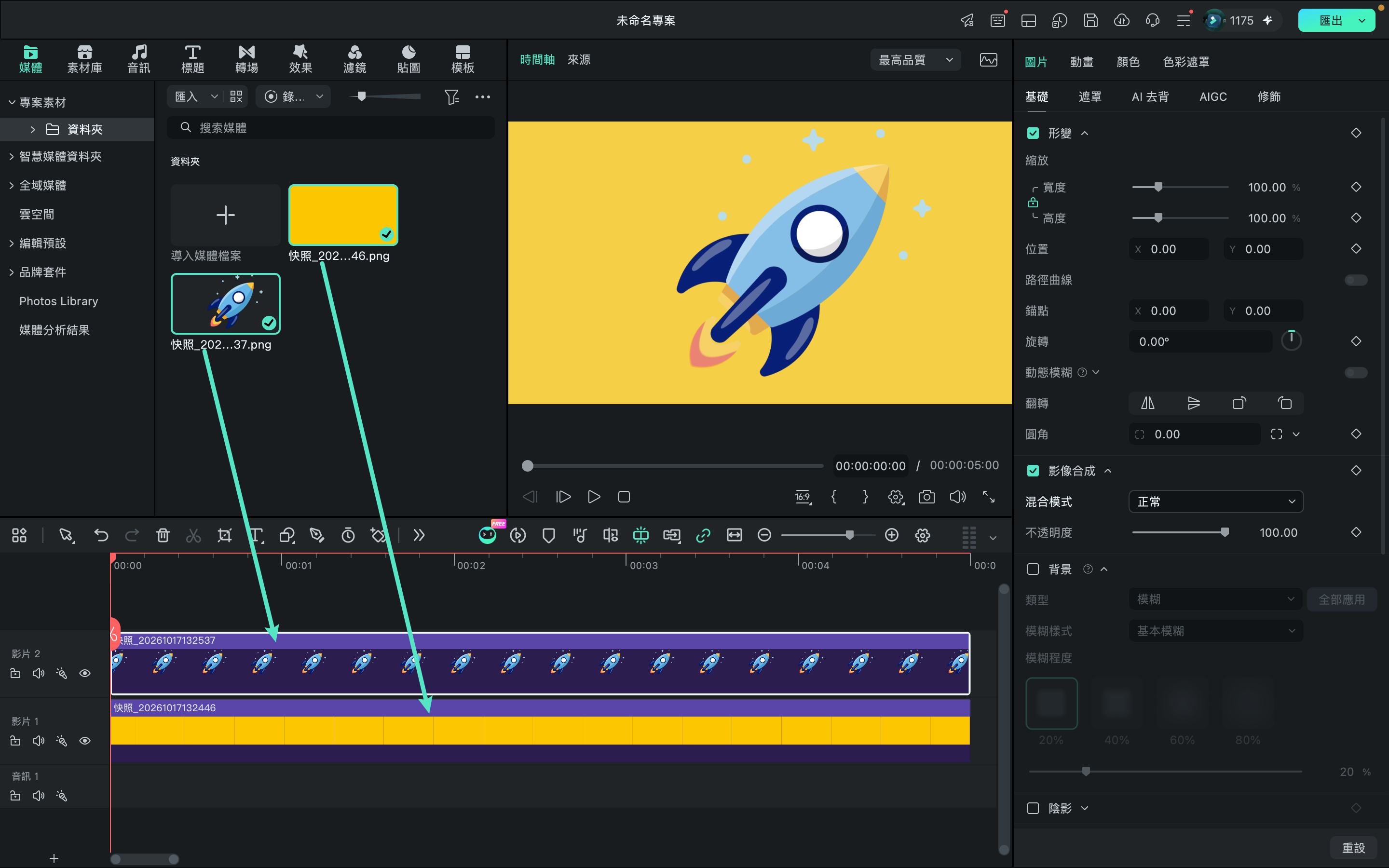
Task: Open the 轉場 transitions panel
Action: coord(246,59)
